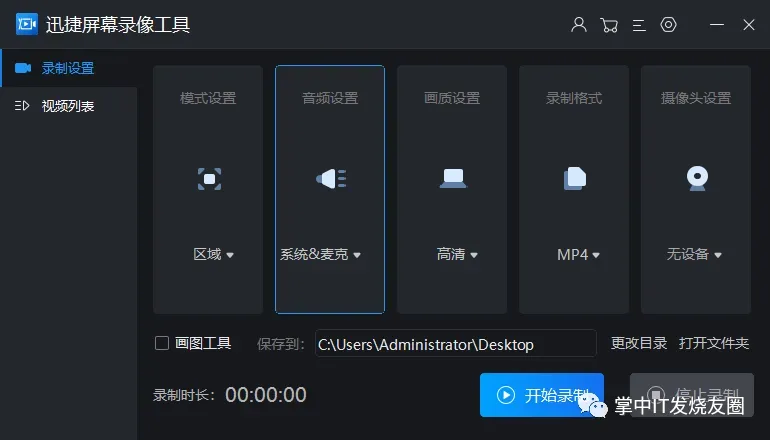Click the speaker audio settings icon
This screenshot has height=440, width=770.
pos(331,179)
